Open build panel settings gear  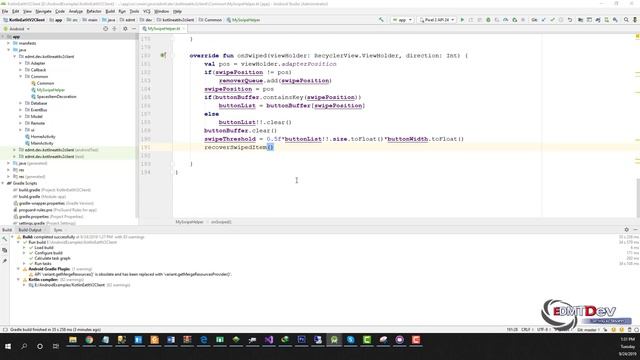(627, 230)
